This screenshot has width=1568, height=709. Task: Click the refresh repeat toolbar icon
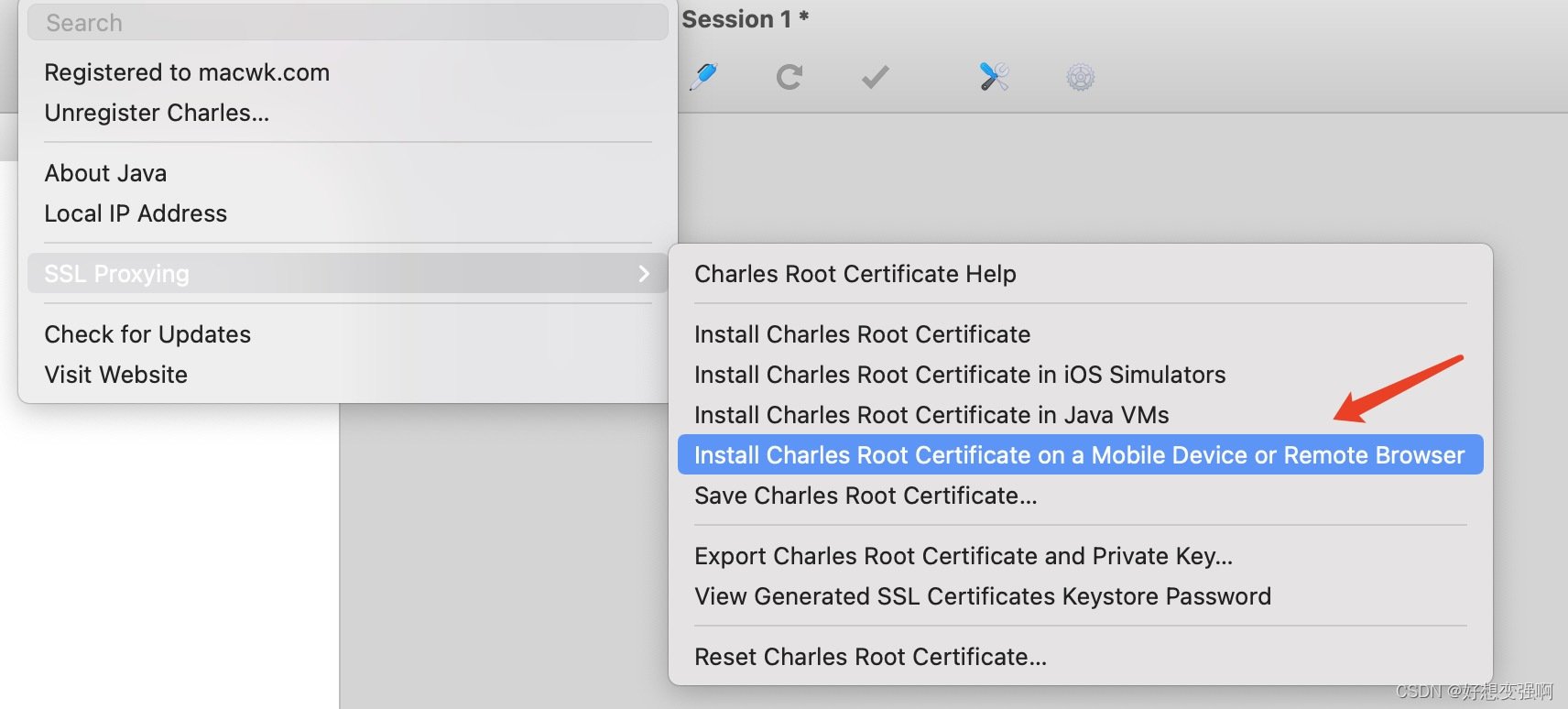[x=789, y=77]
